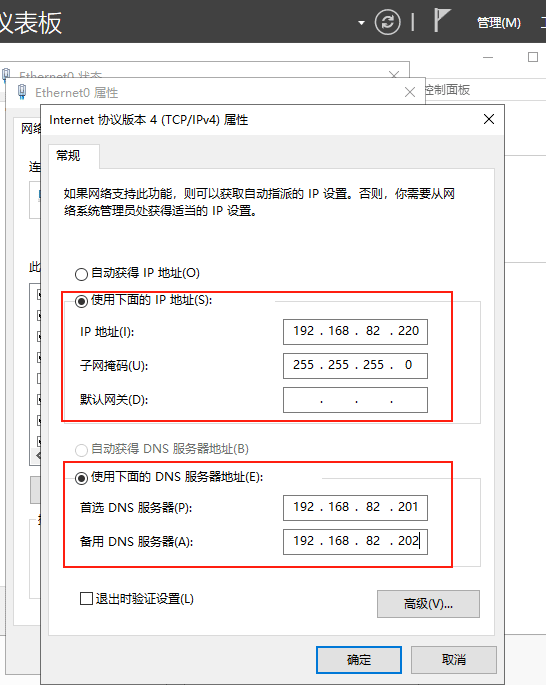Select 使用下面的 IP 地址 radio button

point(81,301)
